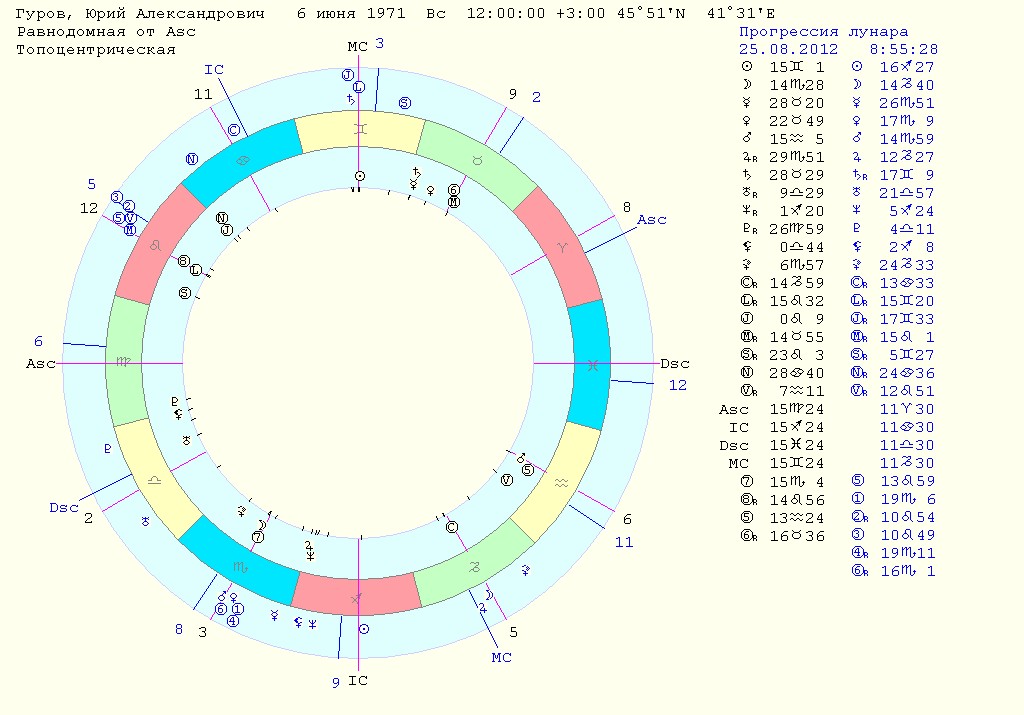
Task: Click the Cancer sign glyph on the zodiac ring
Action: point(242,160)
